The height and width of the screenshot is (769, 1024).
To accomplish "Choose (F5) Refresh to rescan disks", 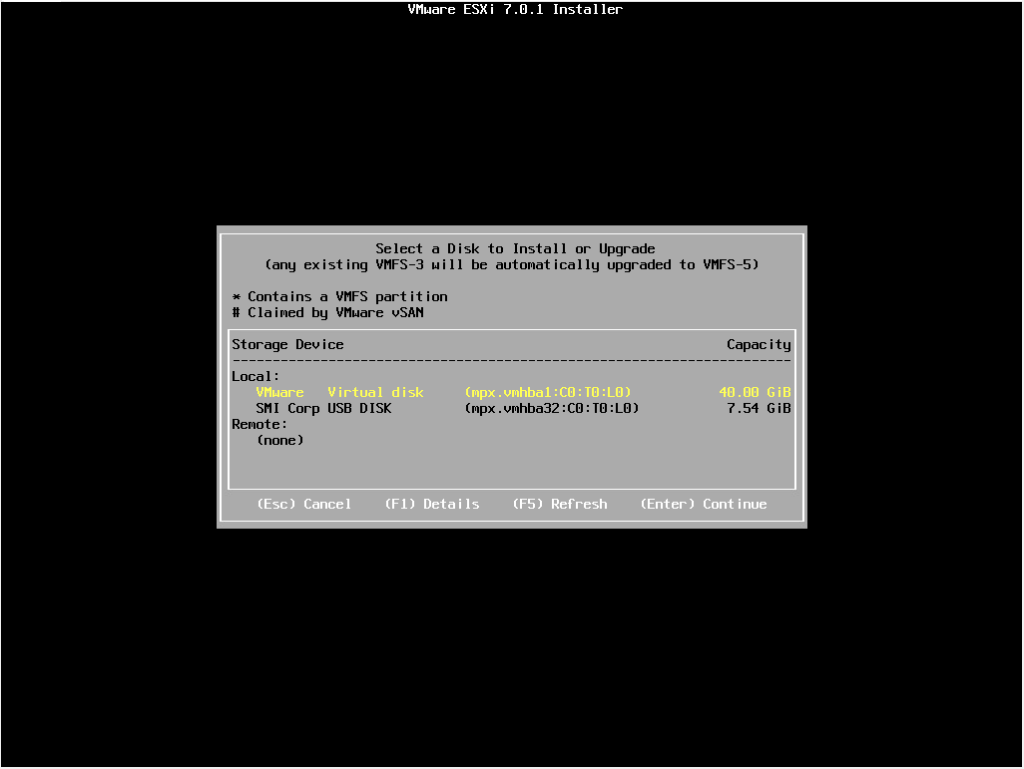I will click(x=560, y=504).
